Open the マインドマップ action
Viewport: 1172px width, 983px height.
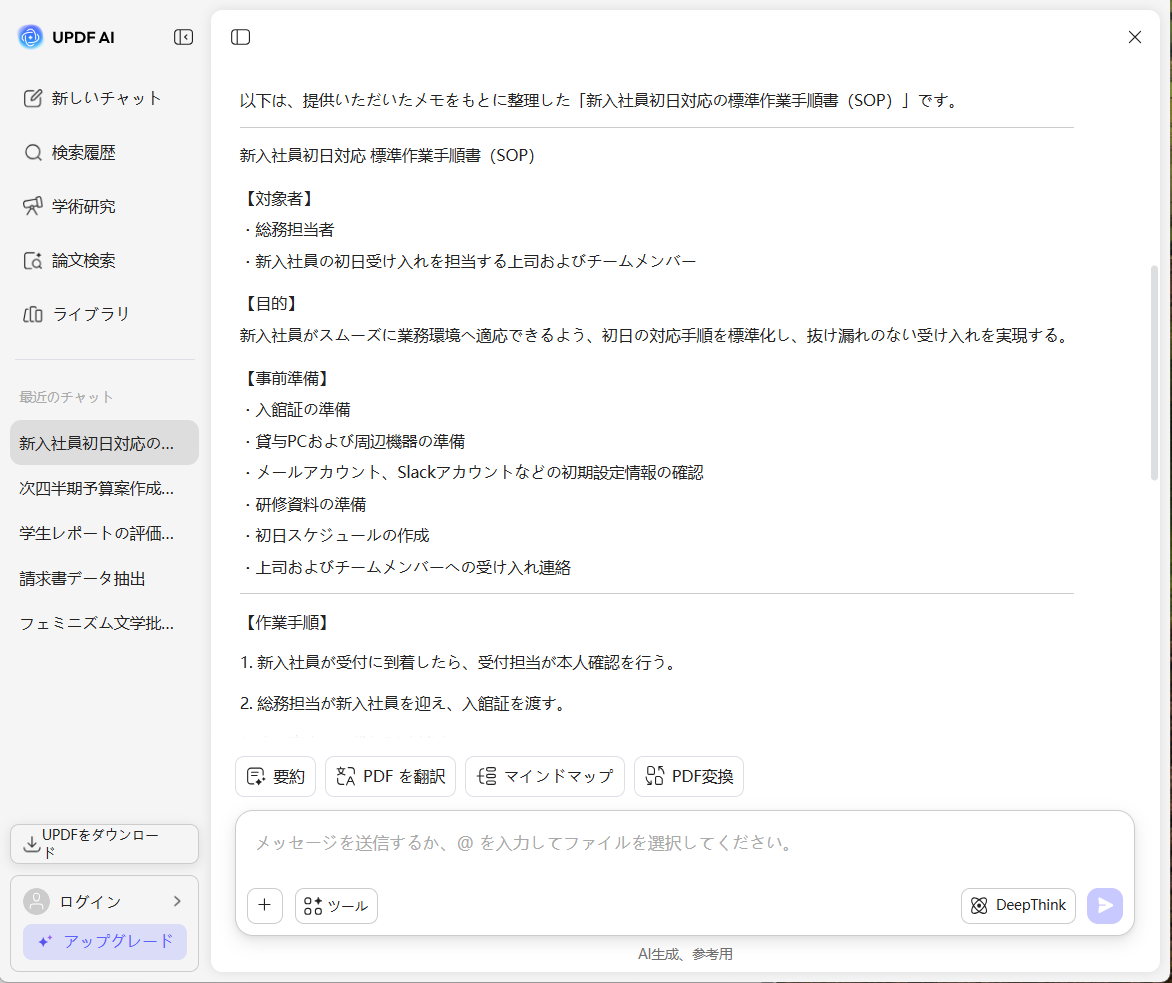coord(544,776)
